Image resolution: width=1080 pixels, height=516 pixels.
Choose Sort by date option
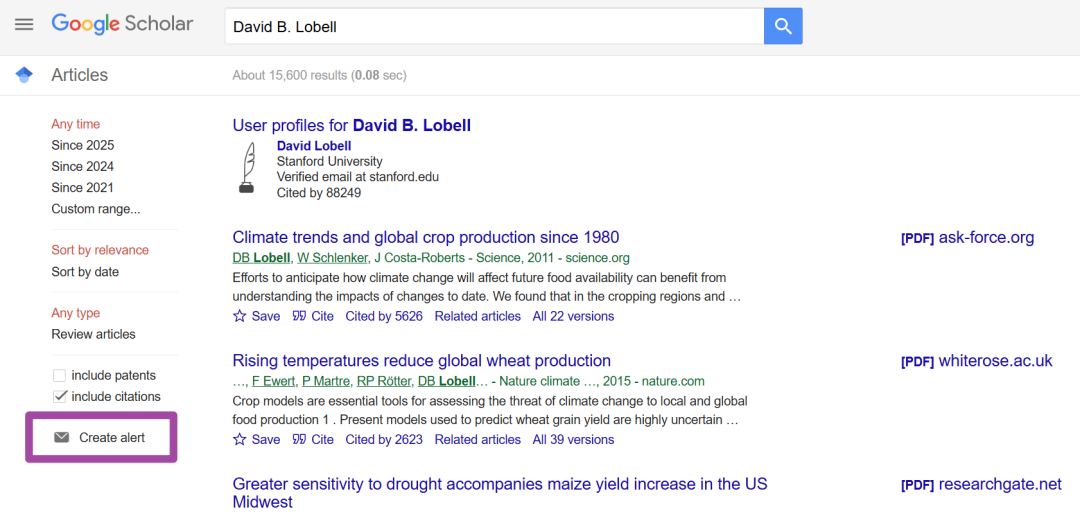(85, 272)
